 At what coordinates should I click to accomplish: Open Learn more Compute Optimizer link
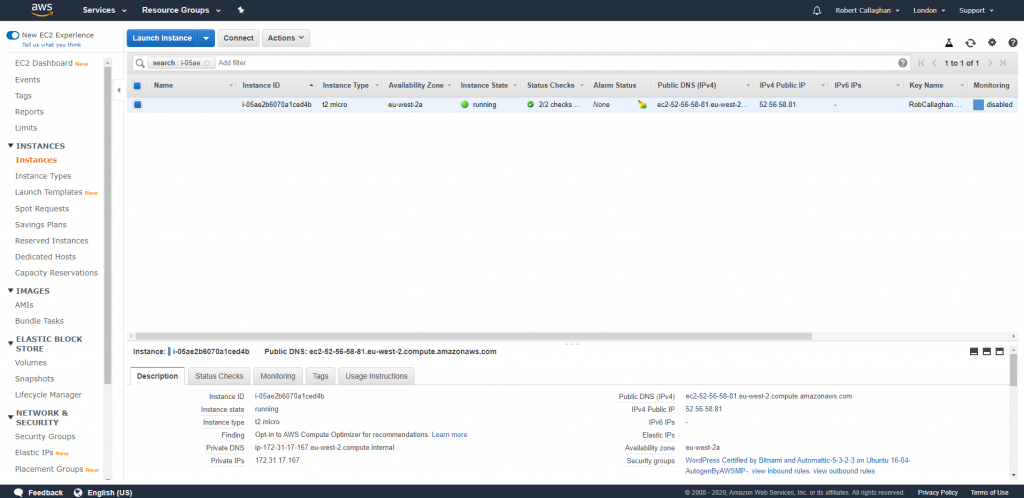point(449,435)
